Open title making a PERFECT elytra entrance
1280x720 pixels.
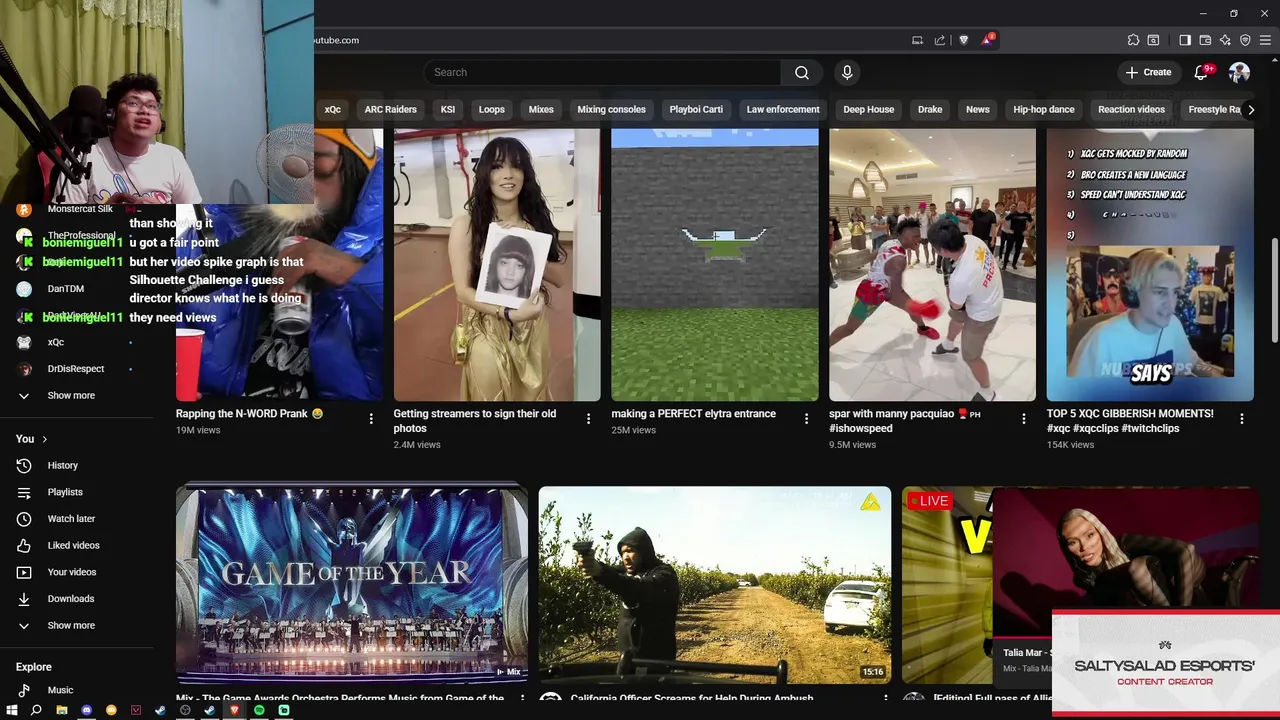click(x=693, y=413)
